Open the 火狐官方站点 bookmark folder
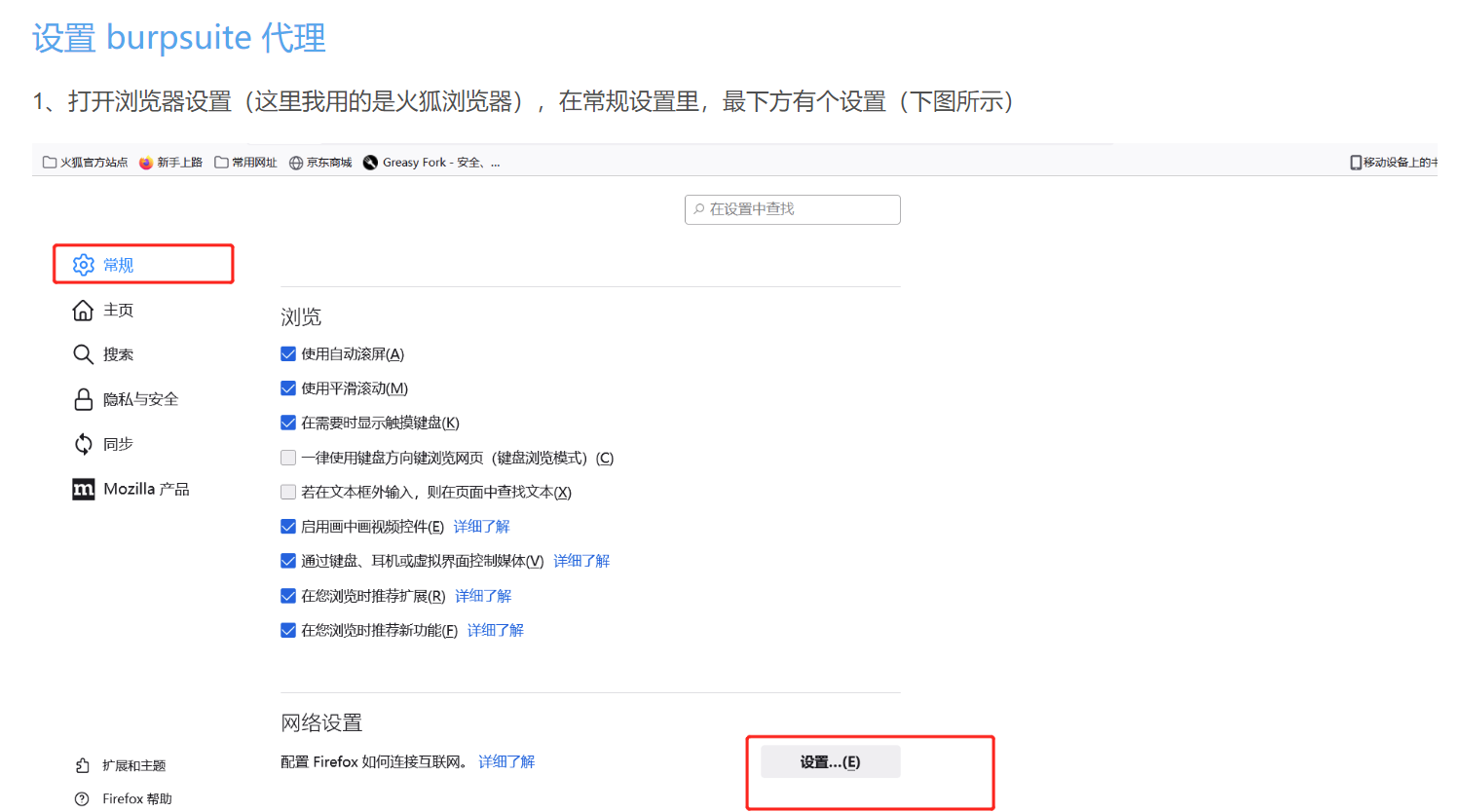 [85, 162]
